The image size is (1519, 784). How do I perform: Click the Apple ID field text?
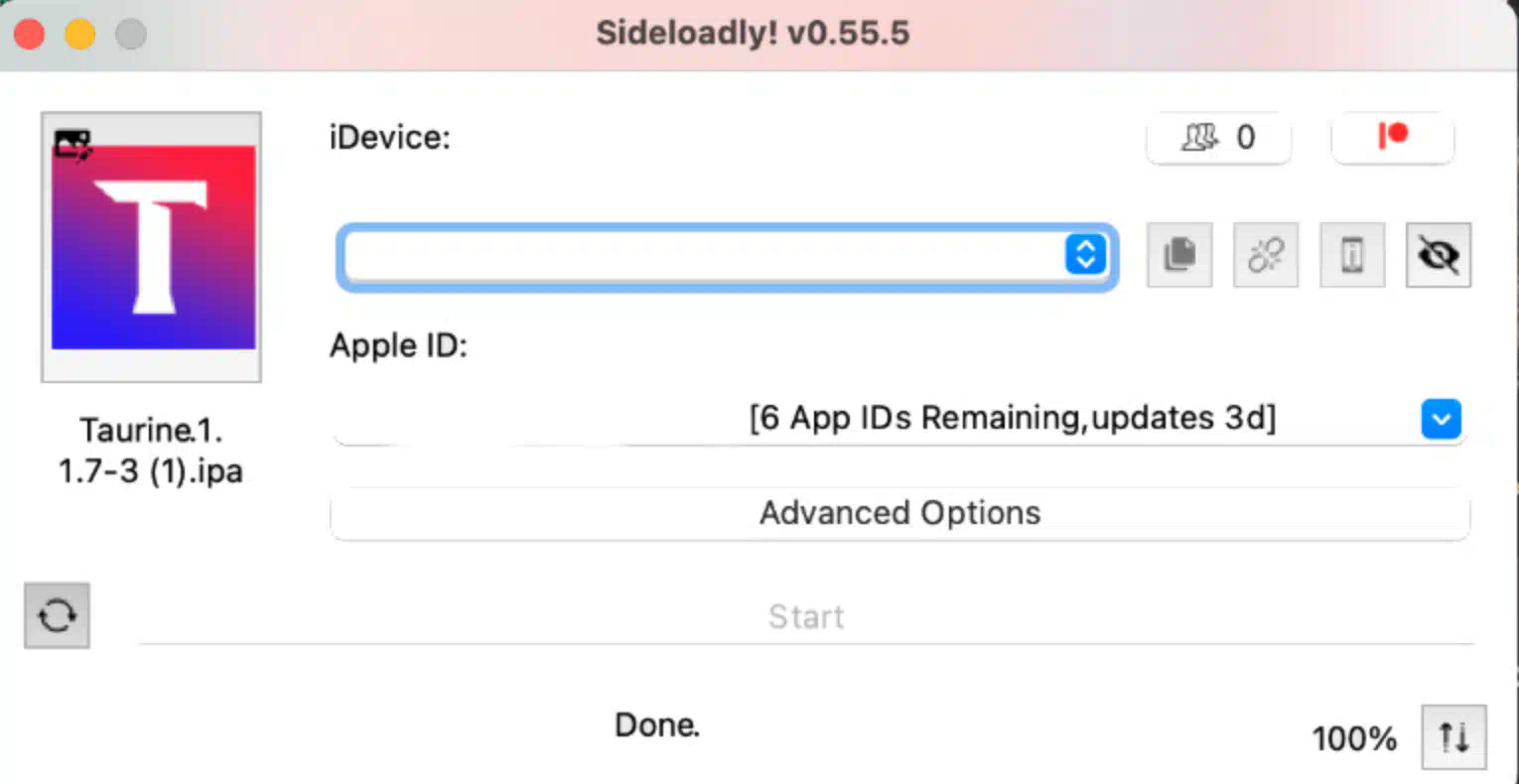pyautogui.click(x=1011, y=419)
